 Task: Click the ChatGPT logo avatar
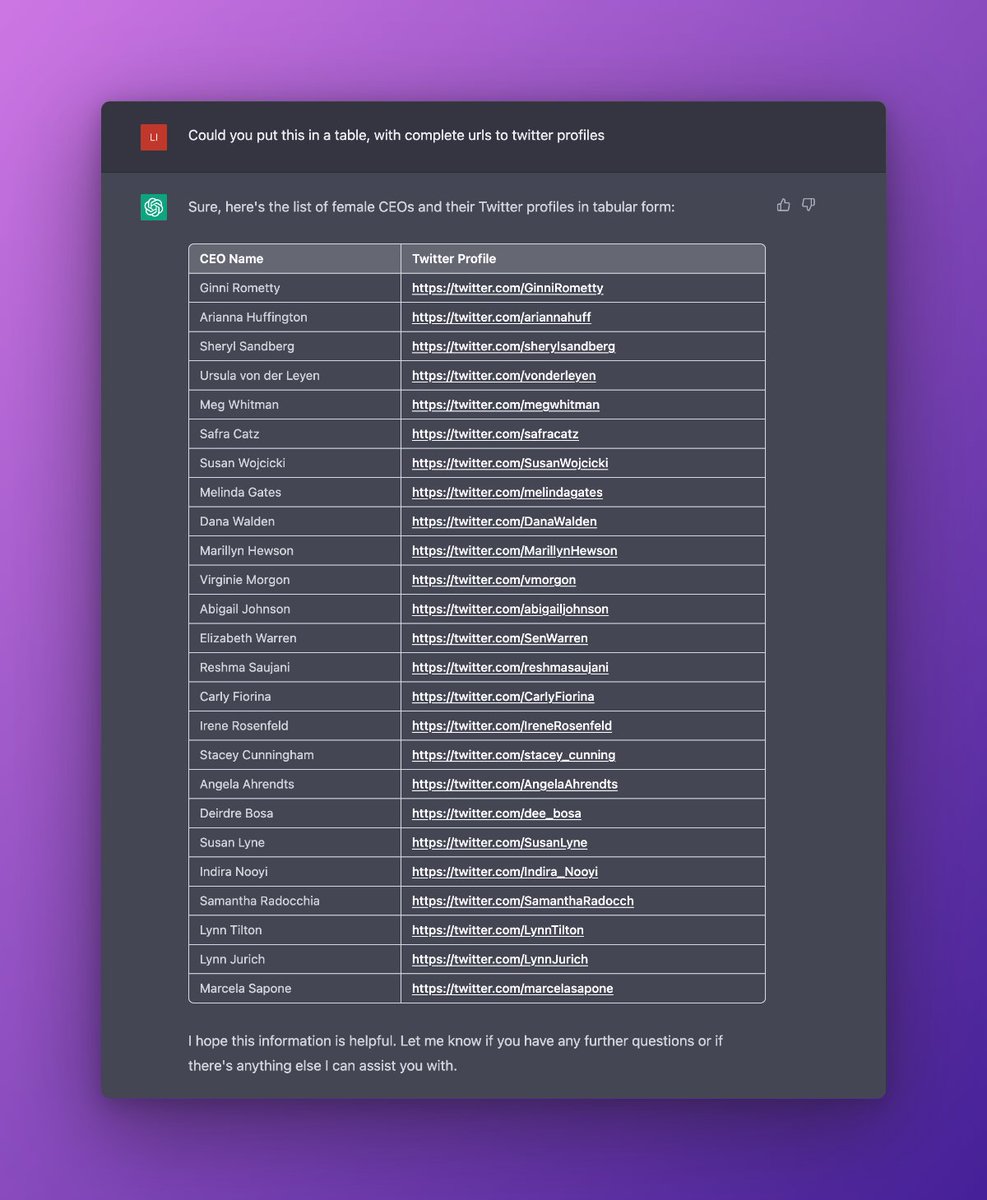pyautogui.click(x=153, y=207)
